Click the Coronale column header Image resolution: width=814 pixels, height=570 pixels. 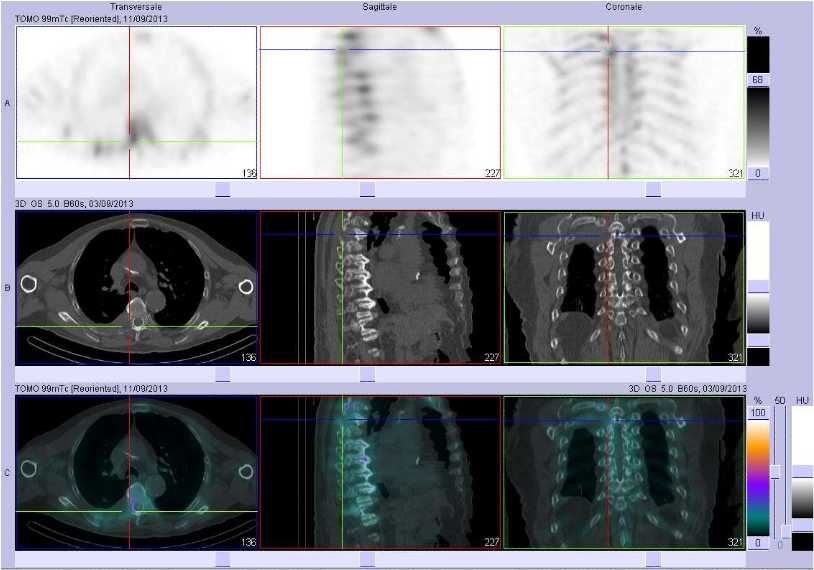coord(623,7)
